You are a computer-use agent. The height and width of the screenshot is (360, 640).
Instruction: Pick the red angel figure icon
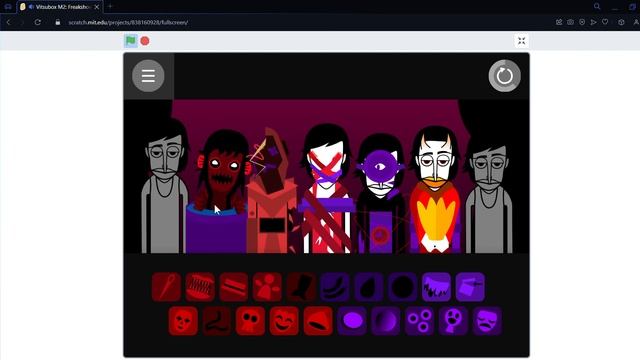click(267, 287)
